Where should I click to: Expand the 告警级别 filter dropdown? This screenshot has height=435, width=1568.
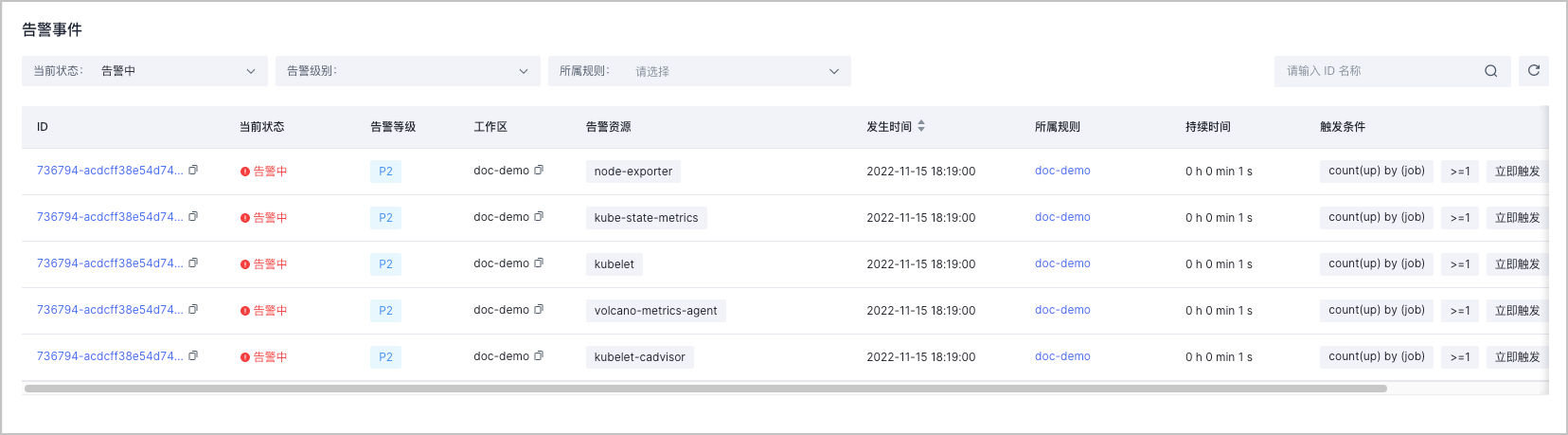pyautogui.click(x=408, y=71)
